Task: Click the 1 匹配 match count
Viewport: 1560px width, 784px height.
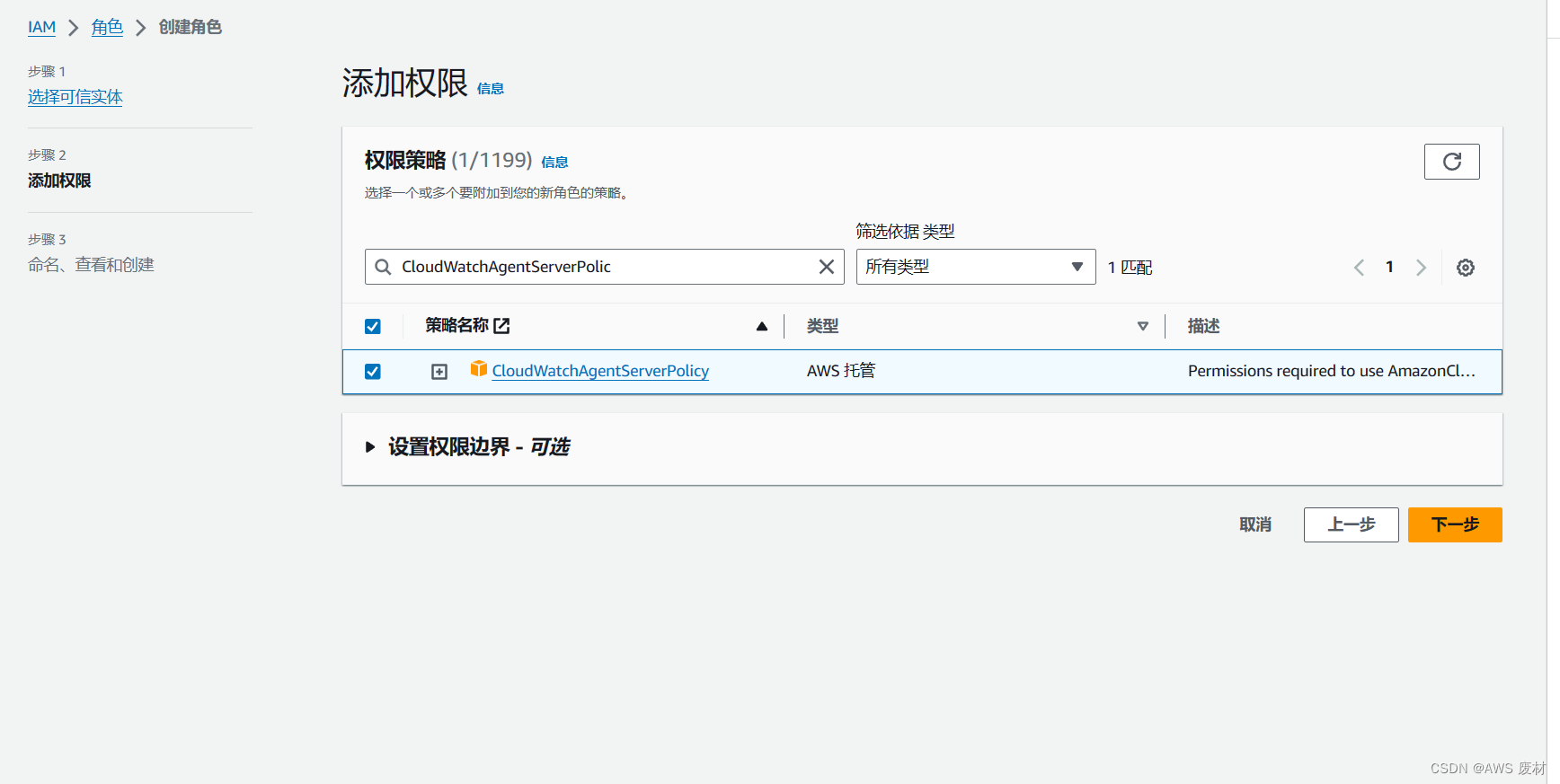Action: [1130, 268]
